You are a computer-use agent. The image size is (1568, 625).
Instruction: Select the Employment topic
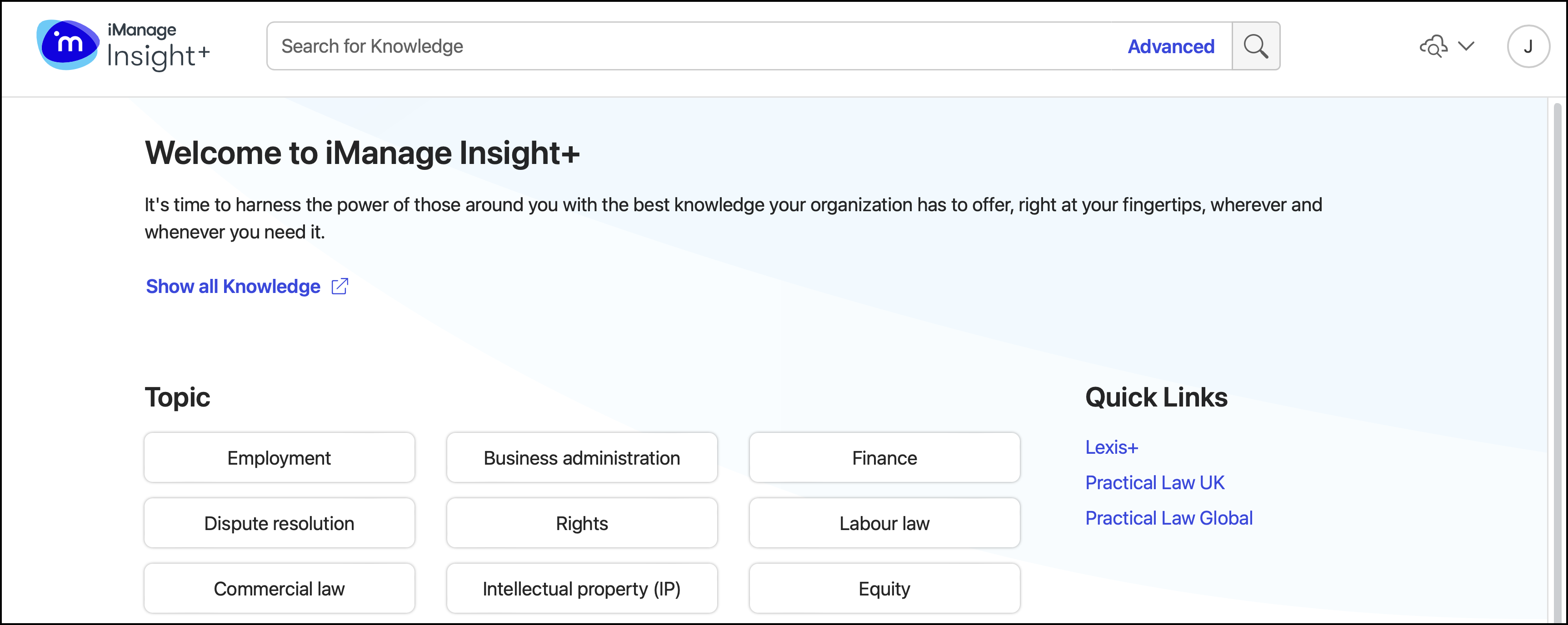pyautogui.click(x=280, y=458)
